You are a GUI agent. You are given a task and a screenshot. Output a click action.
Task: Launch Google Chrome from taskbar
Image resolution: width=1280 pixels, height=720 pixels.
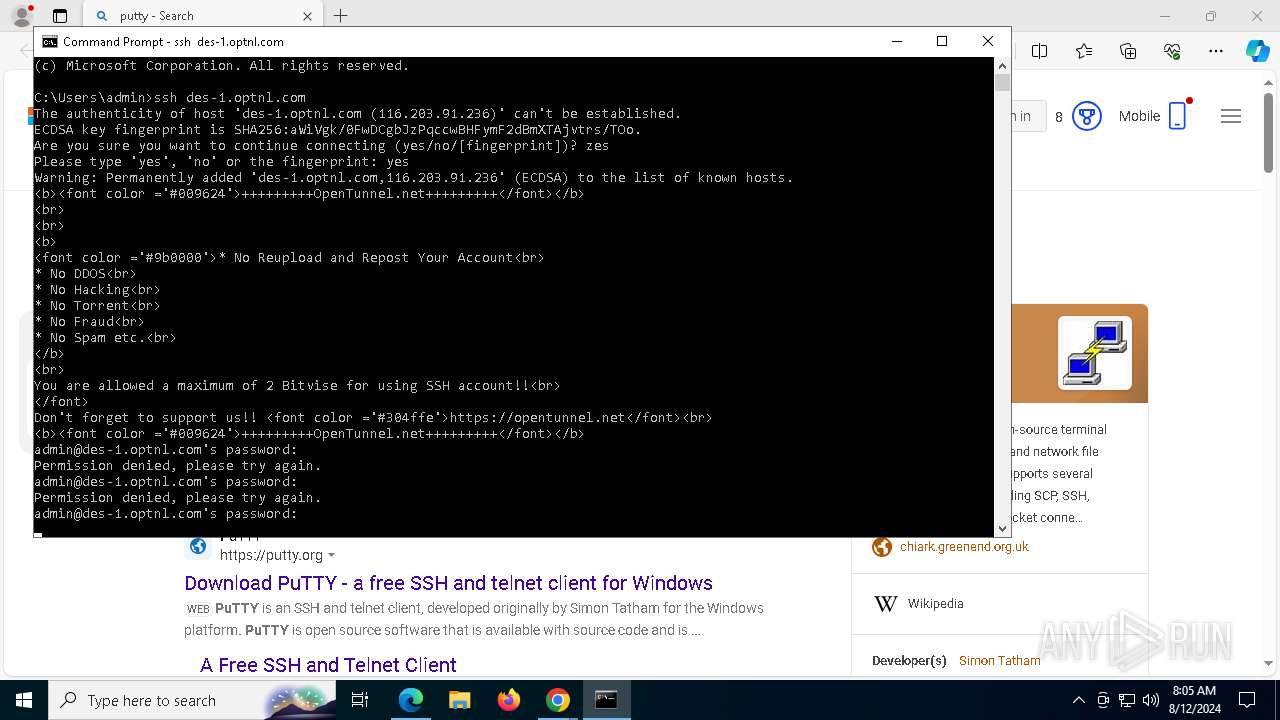[x=558, y=700]
